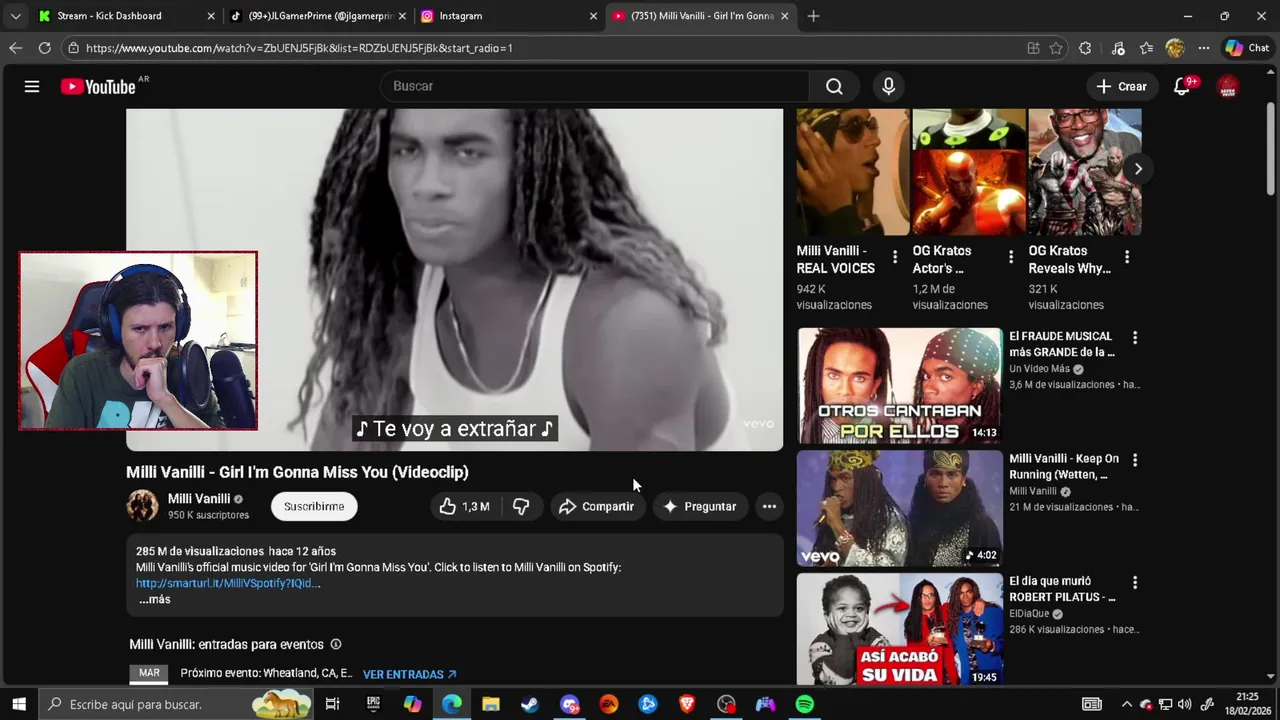Open options for El FRAUDE MUSICAL video
The height and width of the screenshot is (720, 1280).
[1135, 338]
